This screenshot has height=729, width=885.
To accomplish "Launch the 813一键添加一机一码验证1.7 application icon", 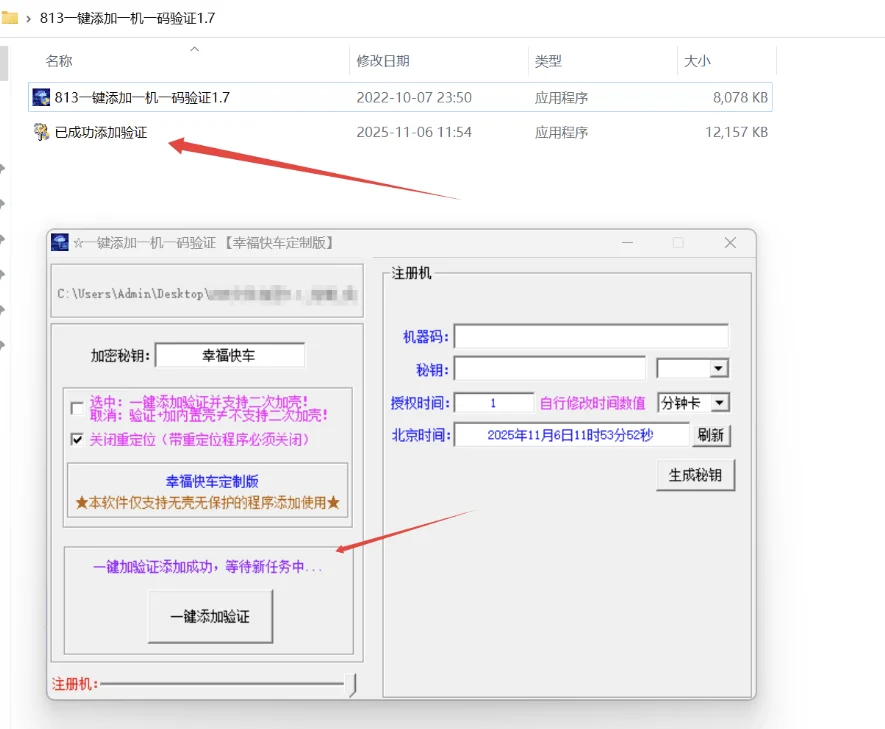I will click(x=41, y=96).
